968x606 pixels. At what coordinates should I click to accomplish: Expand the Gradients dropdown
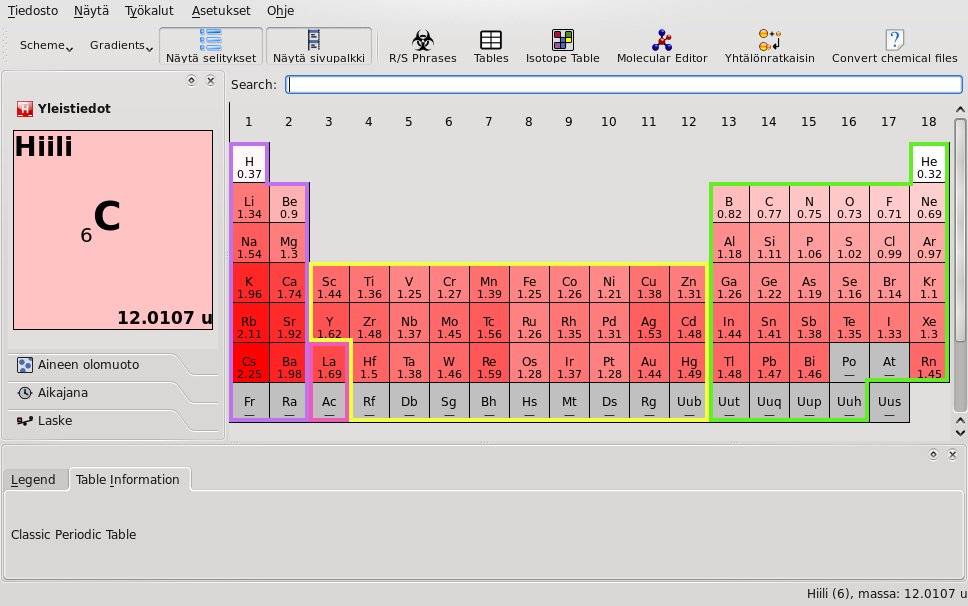121,46
